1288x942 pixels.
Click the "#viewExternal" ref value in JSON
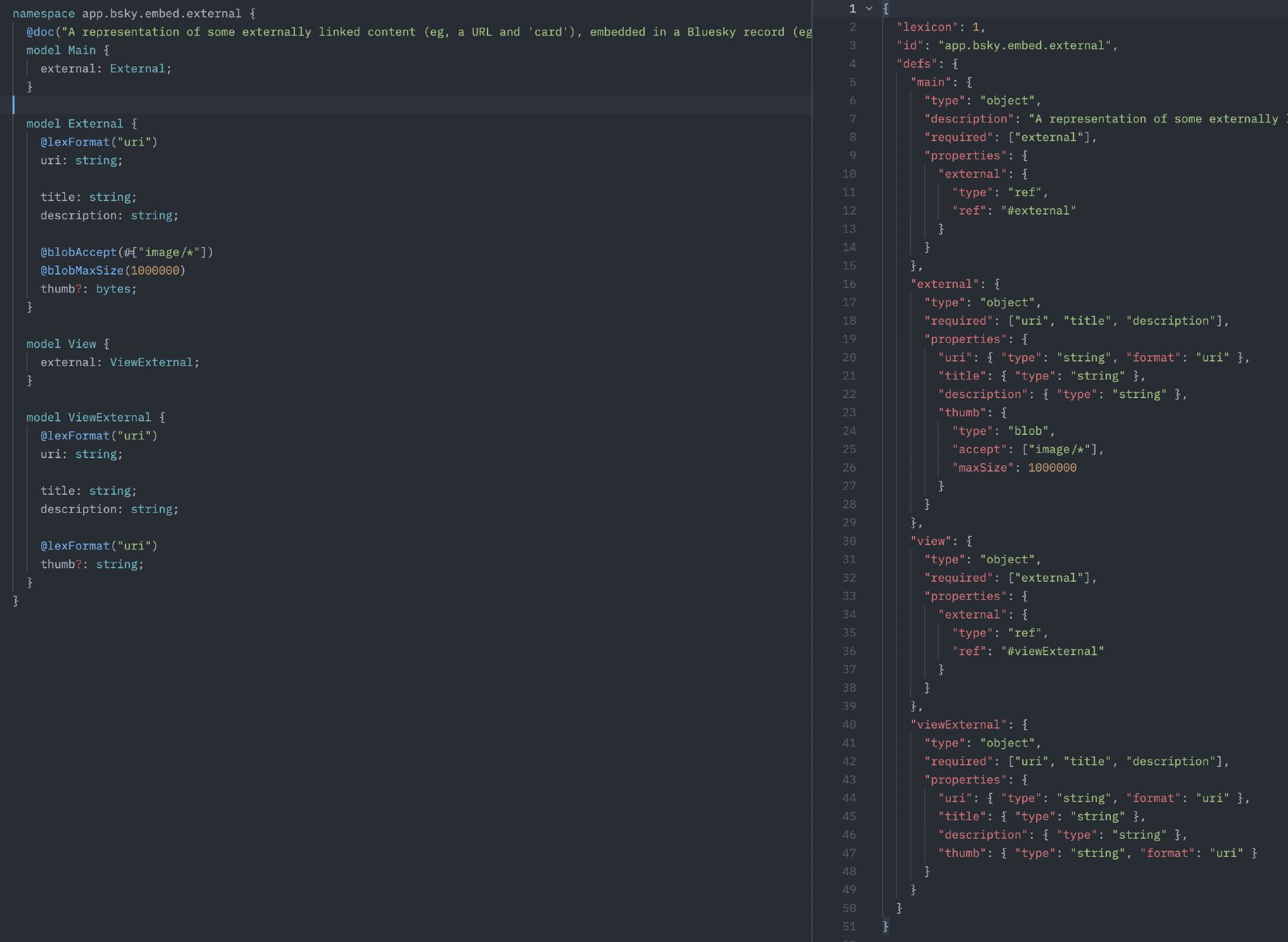pos(1052,651)
